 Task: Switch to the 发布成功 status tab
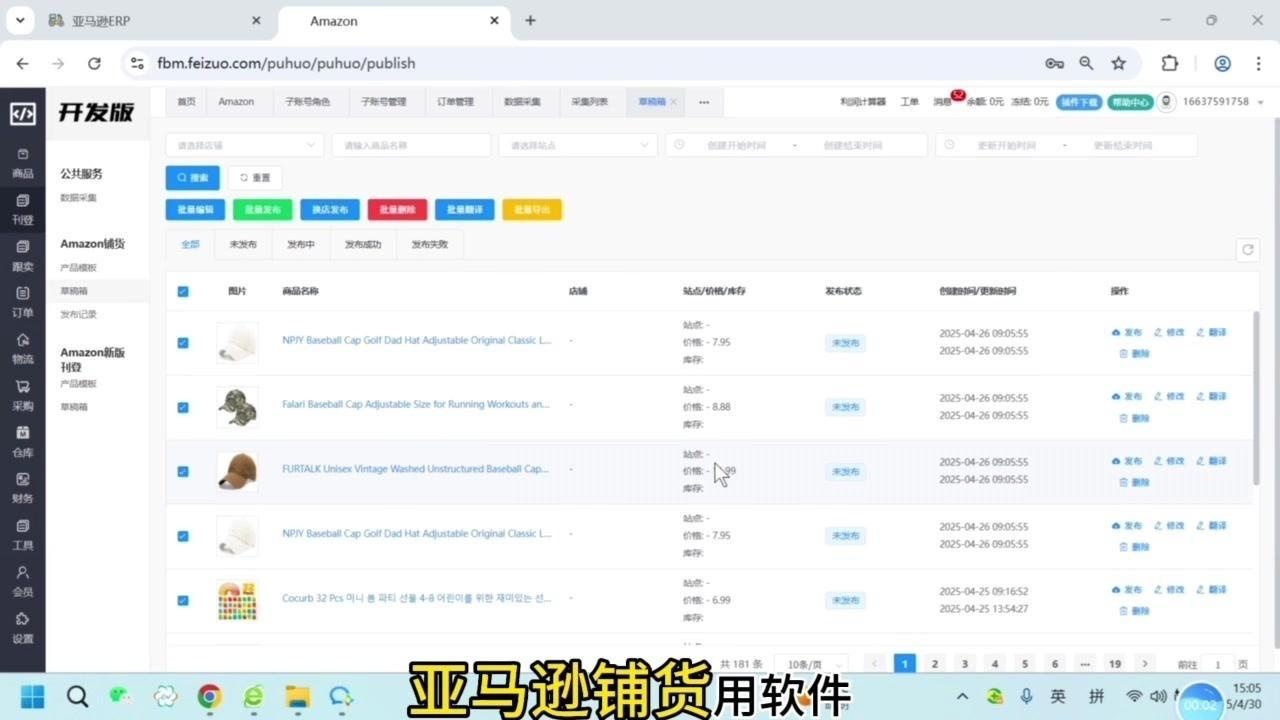pyautogui.click(x=363, y=244)
